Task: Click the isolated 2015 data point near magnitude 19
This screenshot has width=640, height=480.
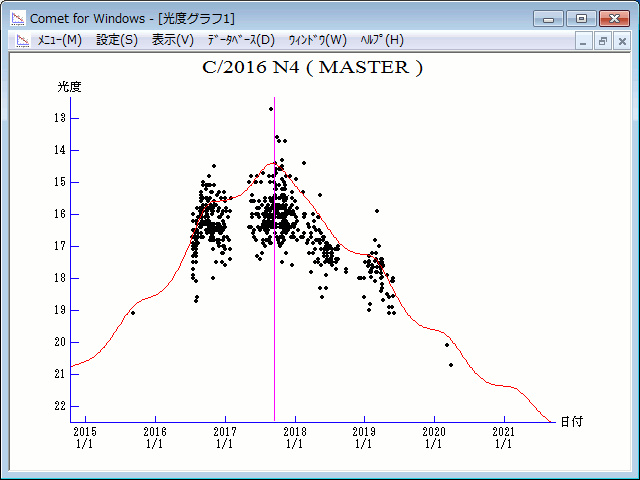Action: point(133,313)
